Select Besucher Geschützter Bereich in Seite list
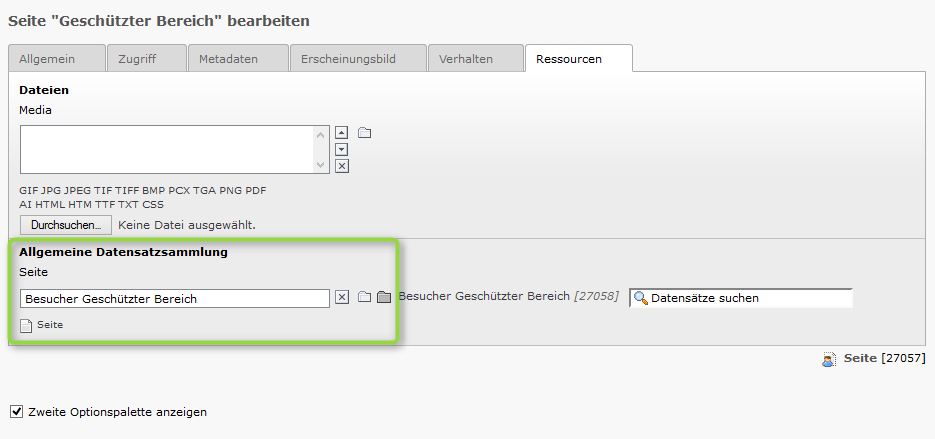 175,299
